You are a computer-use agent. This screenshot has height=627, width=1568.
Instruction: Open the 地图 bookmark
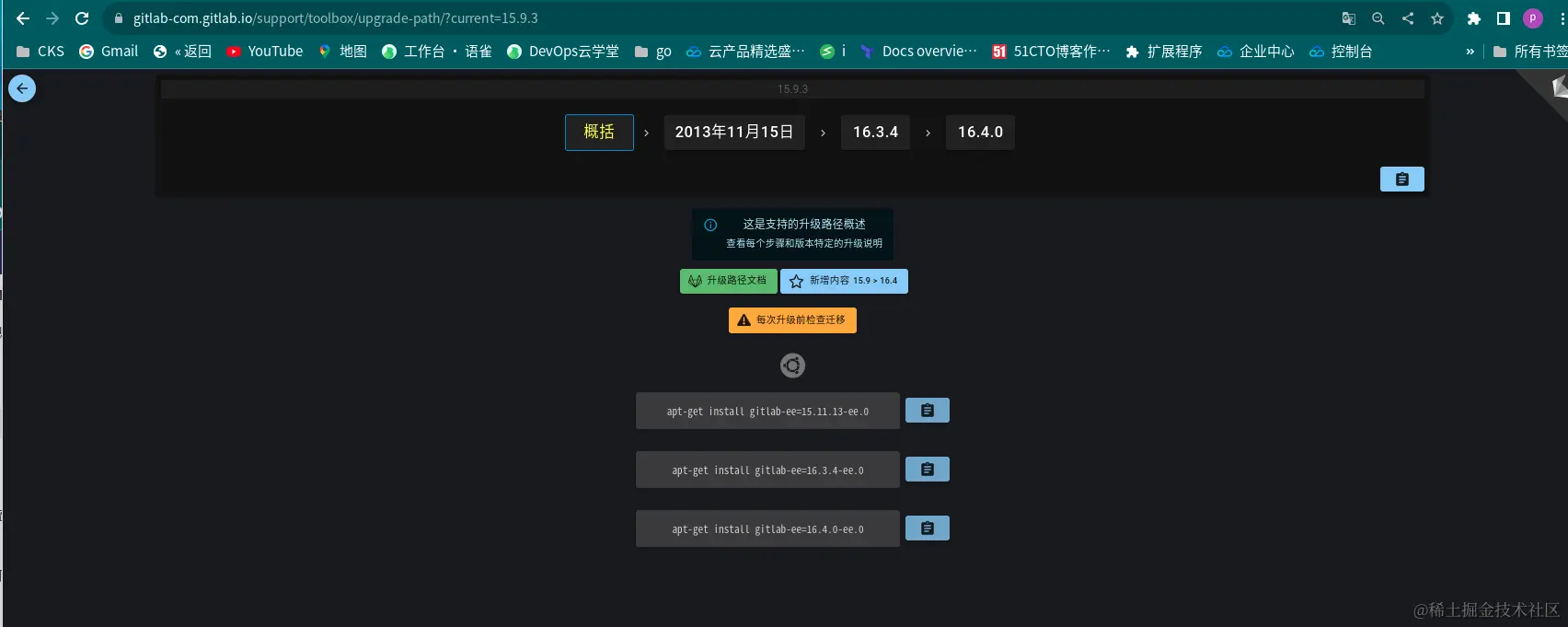342,52
